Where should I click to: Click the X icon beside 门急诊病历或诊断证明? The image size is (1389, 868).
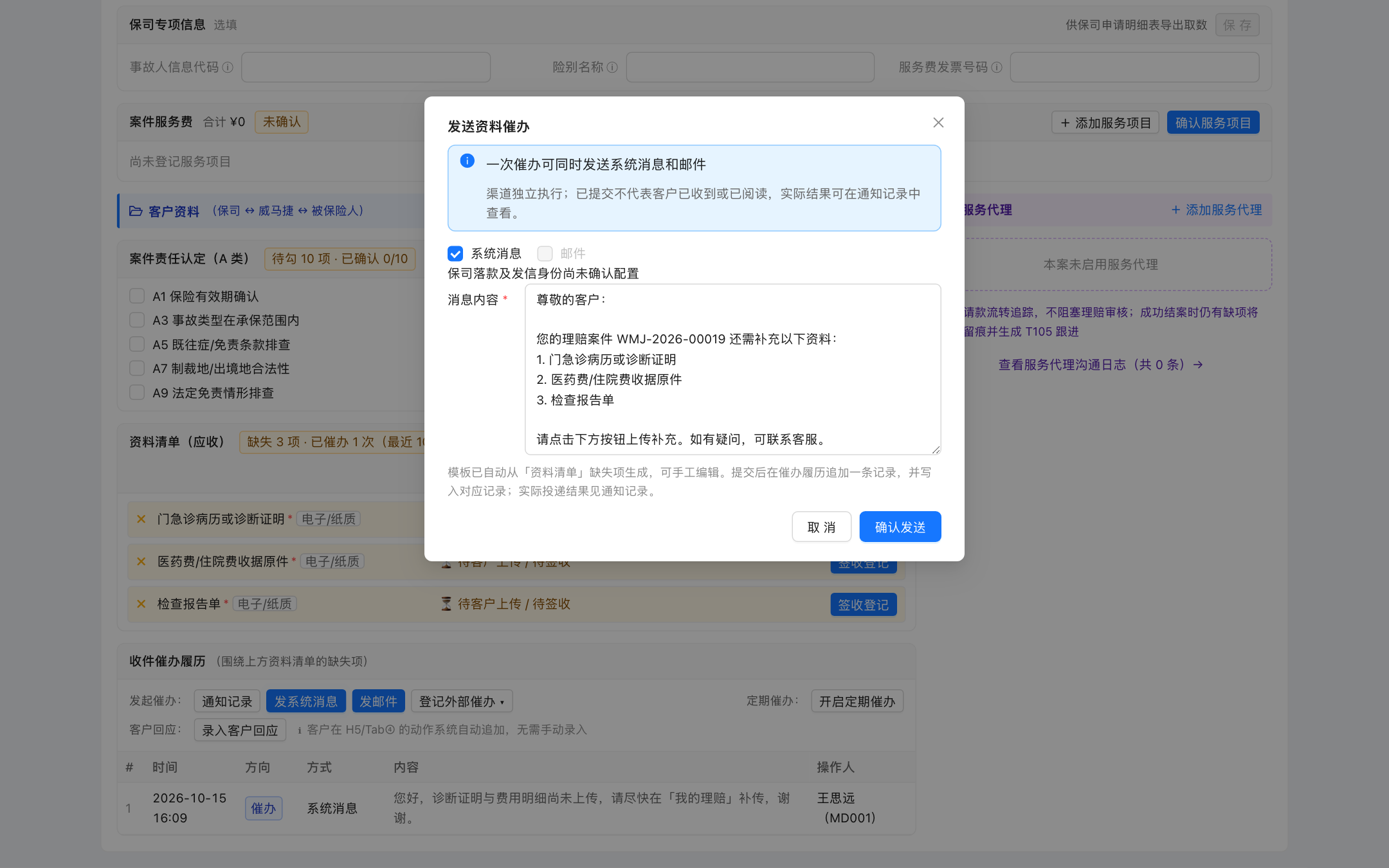point(141,519)
